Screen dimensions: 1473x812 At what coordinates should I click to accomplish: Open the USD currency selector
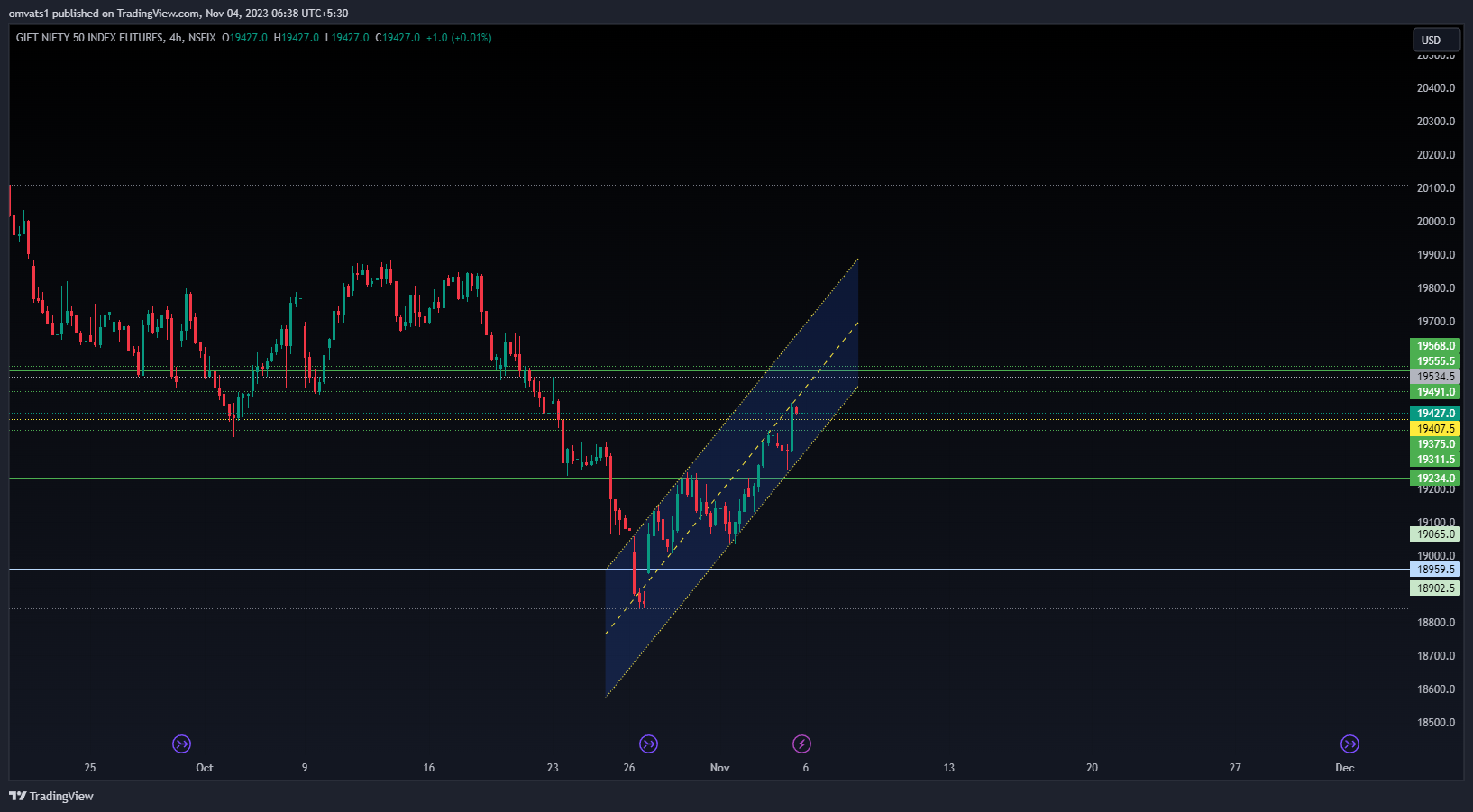click(1436, 40)
